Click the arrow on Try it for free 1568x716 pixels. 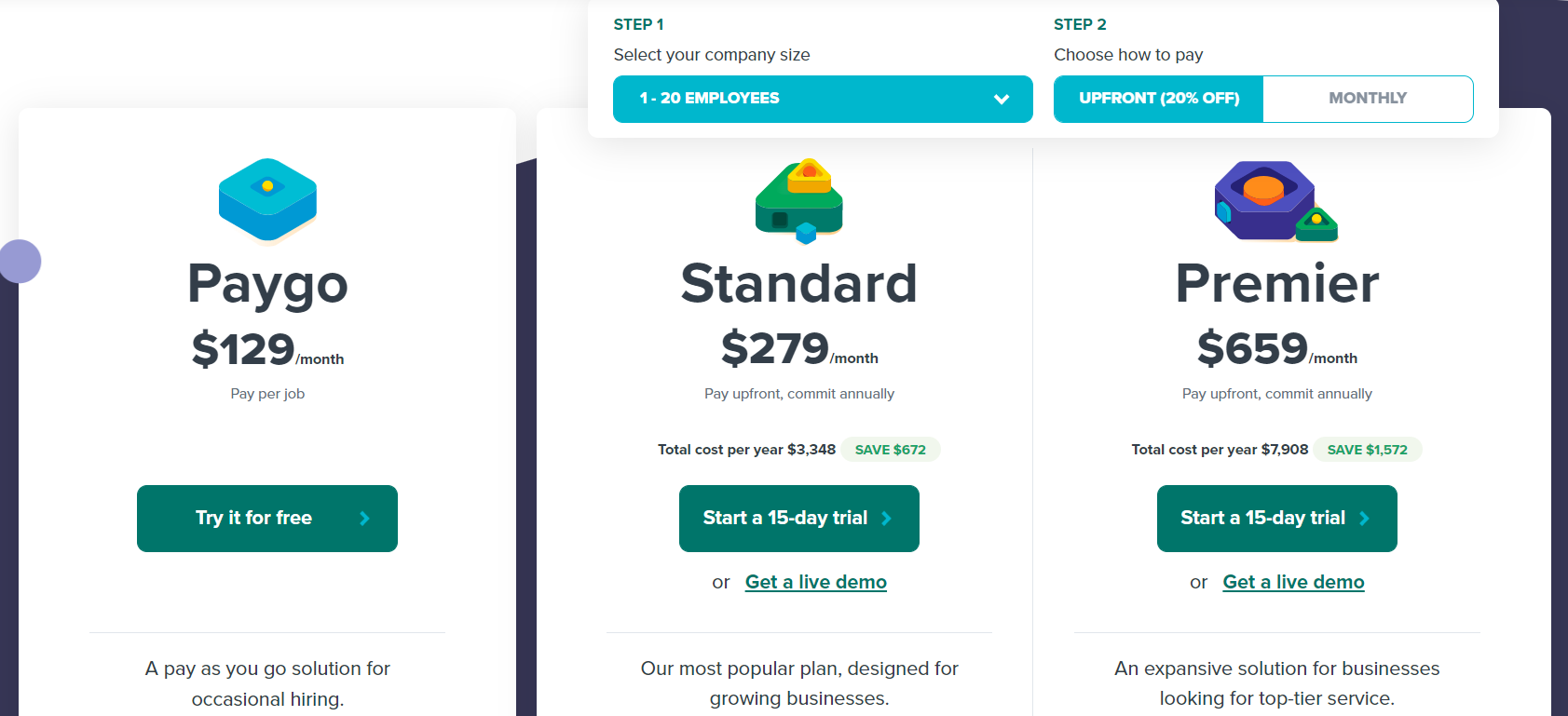point(365,519)
